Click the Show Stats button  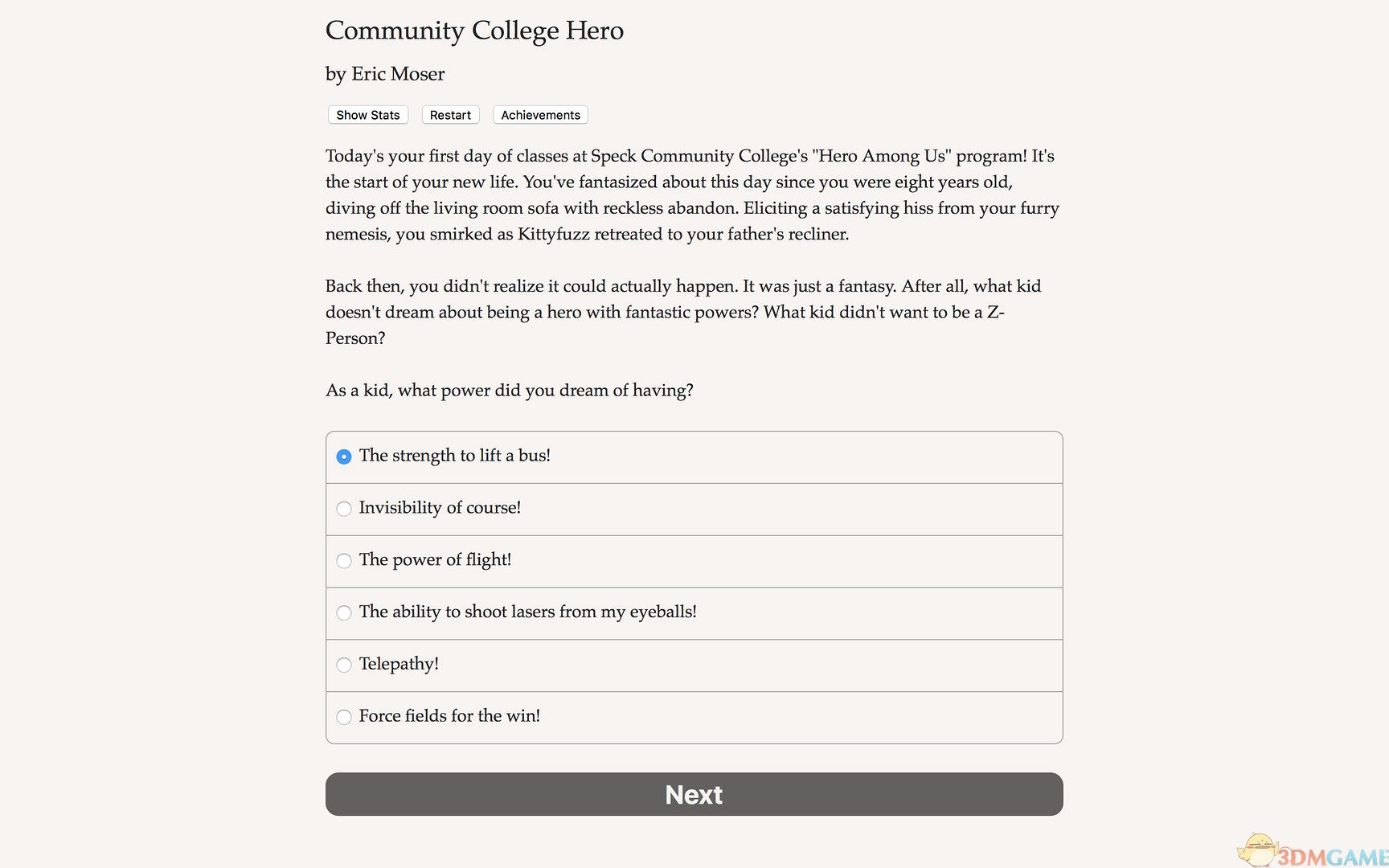(367, 115)
